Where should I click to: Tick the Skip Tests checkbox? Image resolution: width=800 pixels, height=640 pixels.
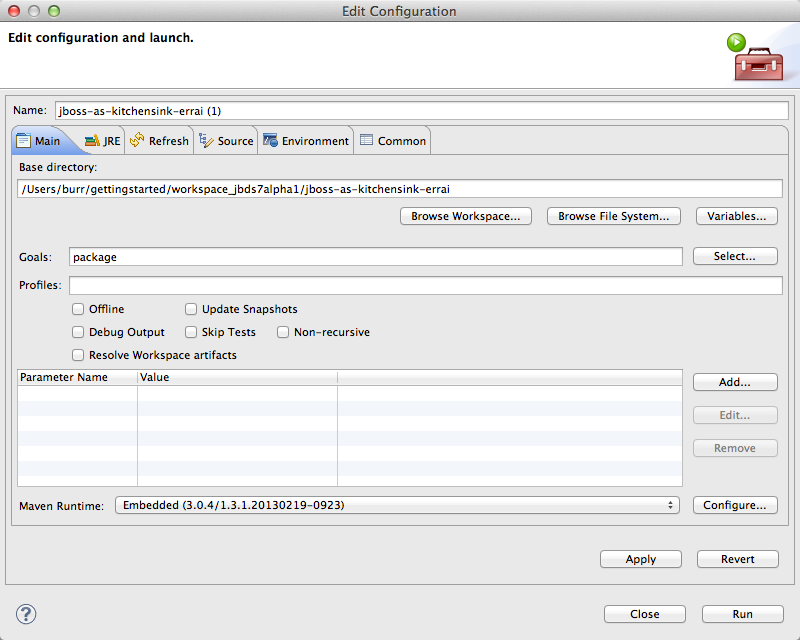point(191,332)
